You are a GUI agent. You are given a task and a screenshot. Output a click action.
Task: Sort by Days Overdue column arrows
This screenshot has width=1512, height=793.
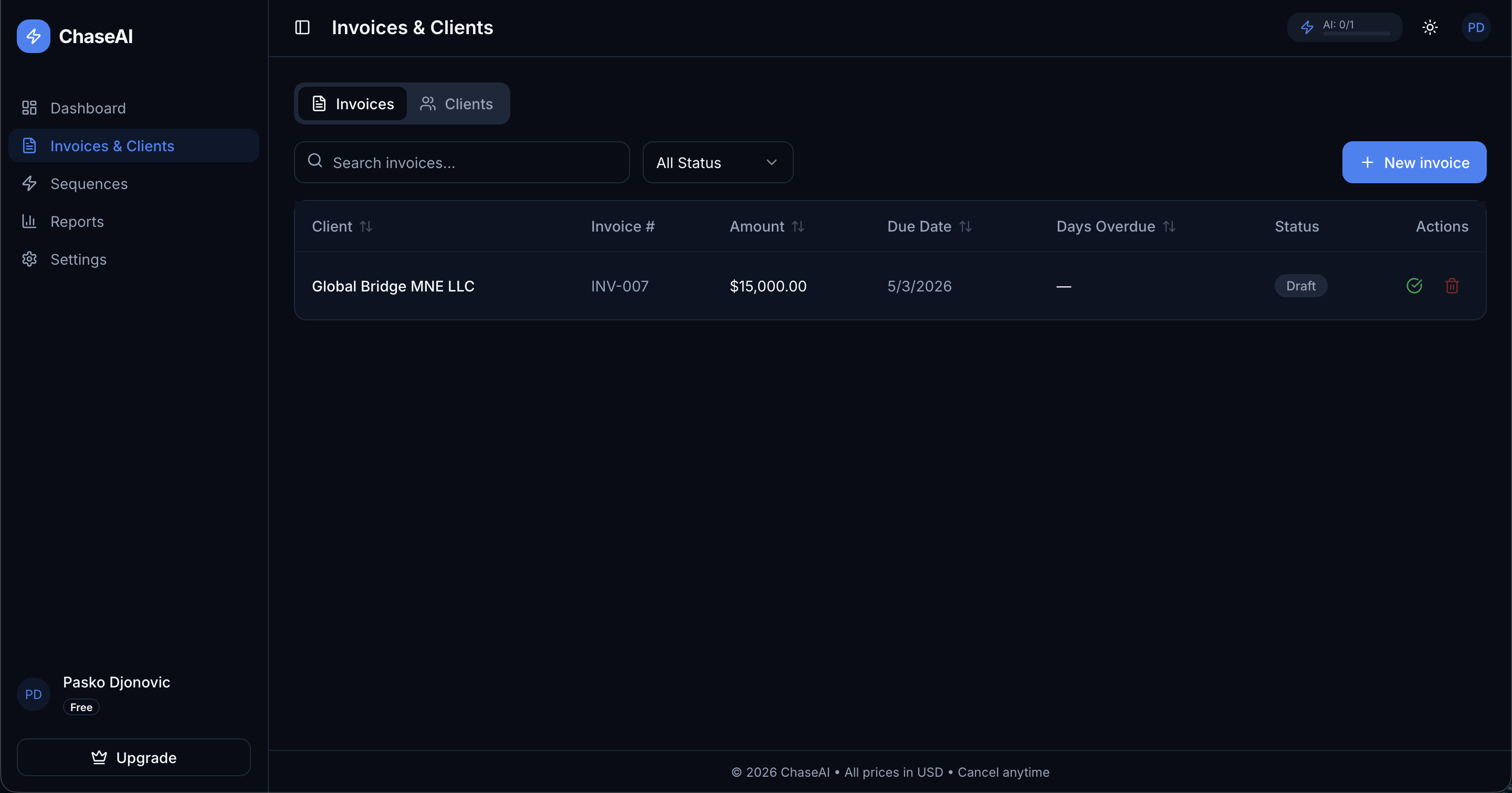coord(1169,226)
